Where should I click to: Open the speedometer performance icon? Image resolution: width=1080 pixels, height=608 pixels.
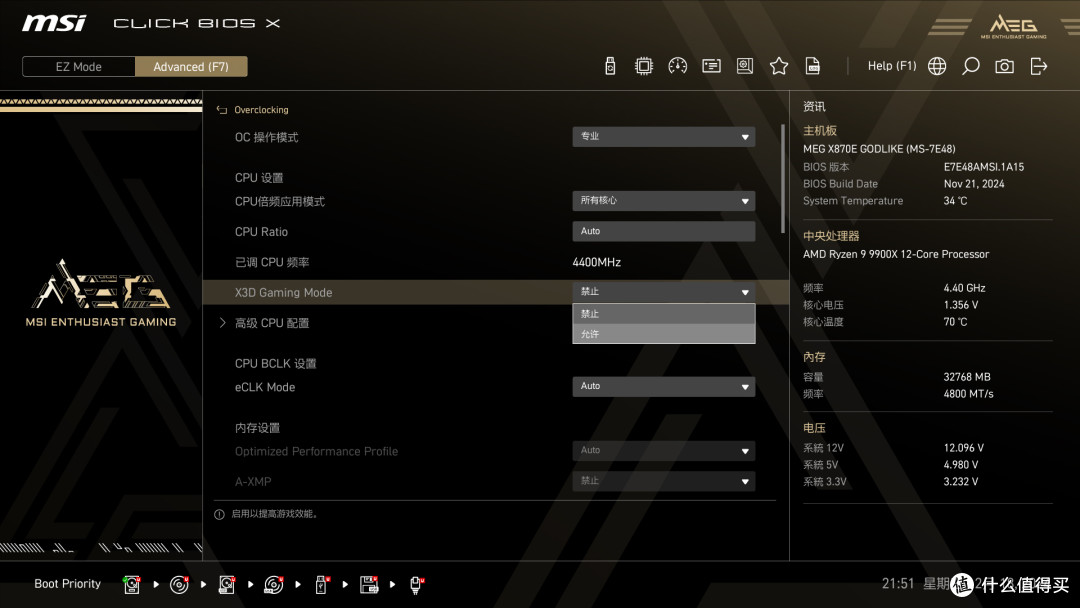(x=678, y=66)
